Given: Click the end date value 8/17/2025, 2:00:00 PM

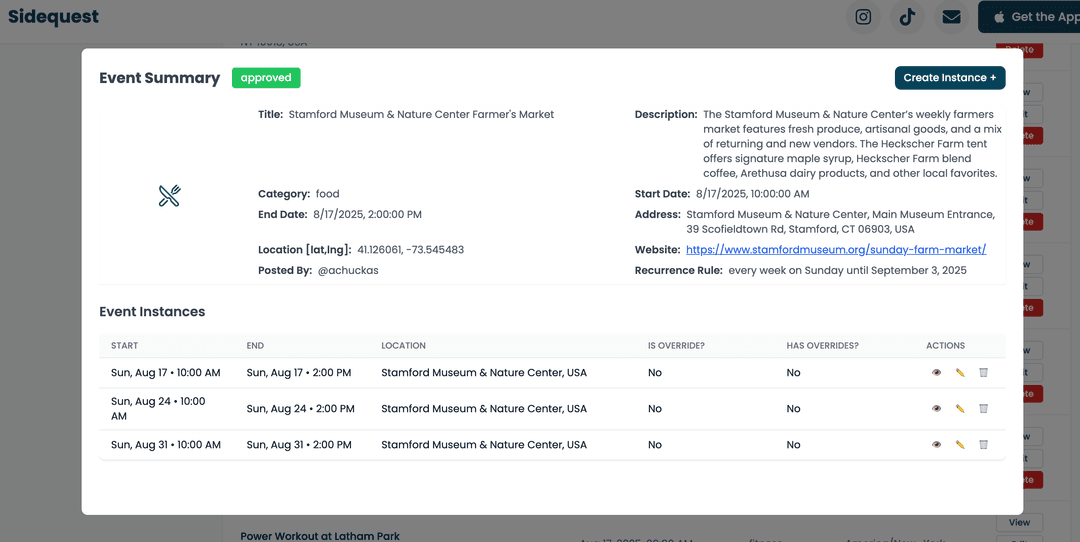Looking at the screenshot, I should point(367,214).
